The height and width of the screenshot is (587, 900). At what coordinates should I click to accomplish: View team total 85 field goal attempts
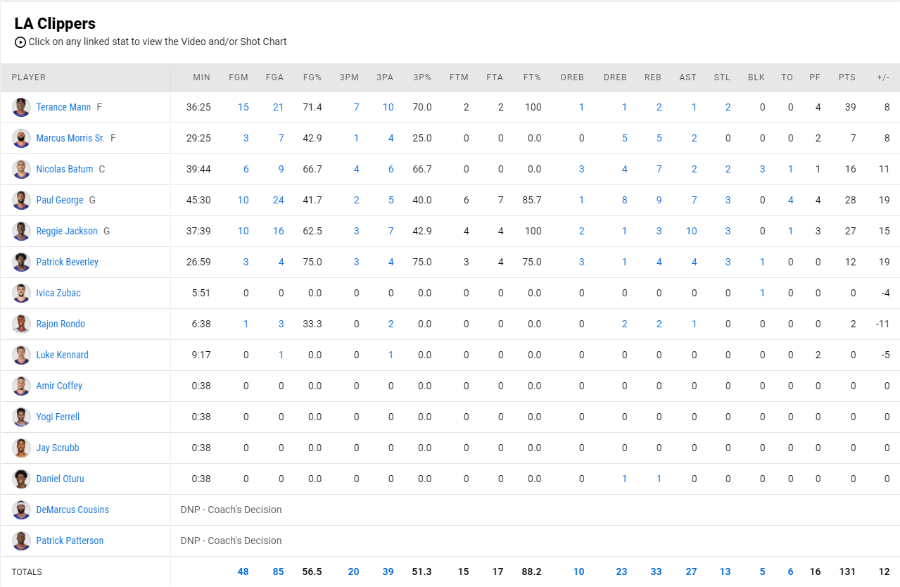click(x=278, y=572)
